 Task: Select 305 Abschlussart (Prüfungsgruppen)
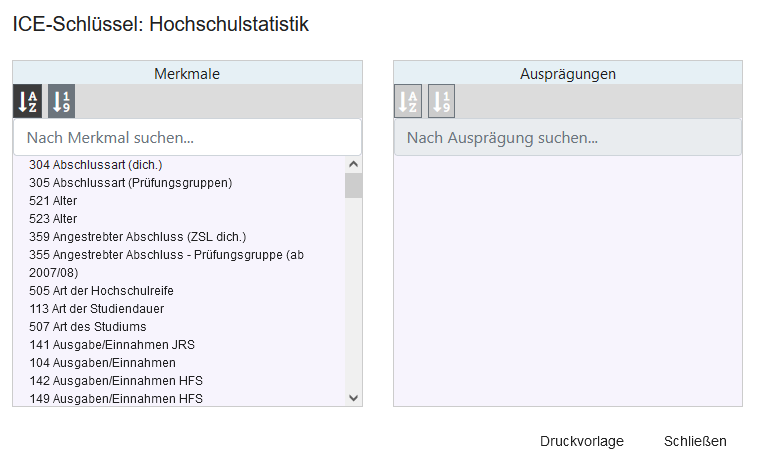130,183
